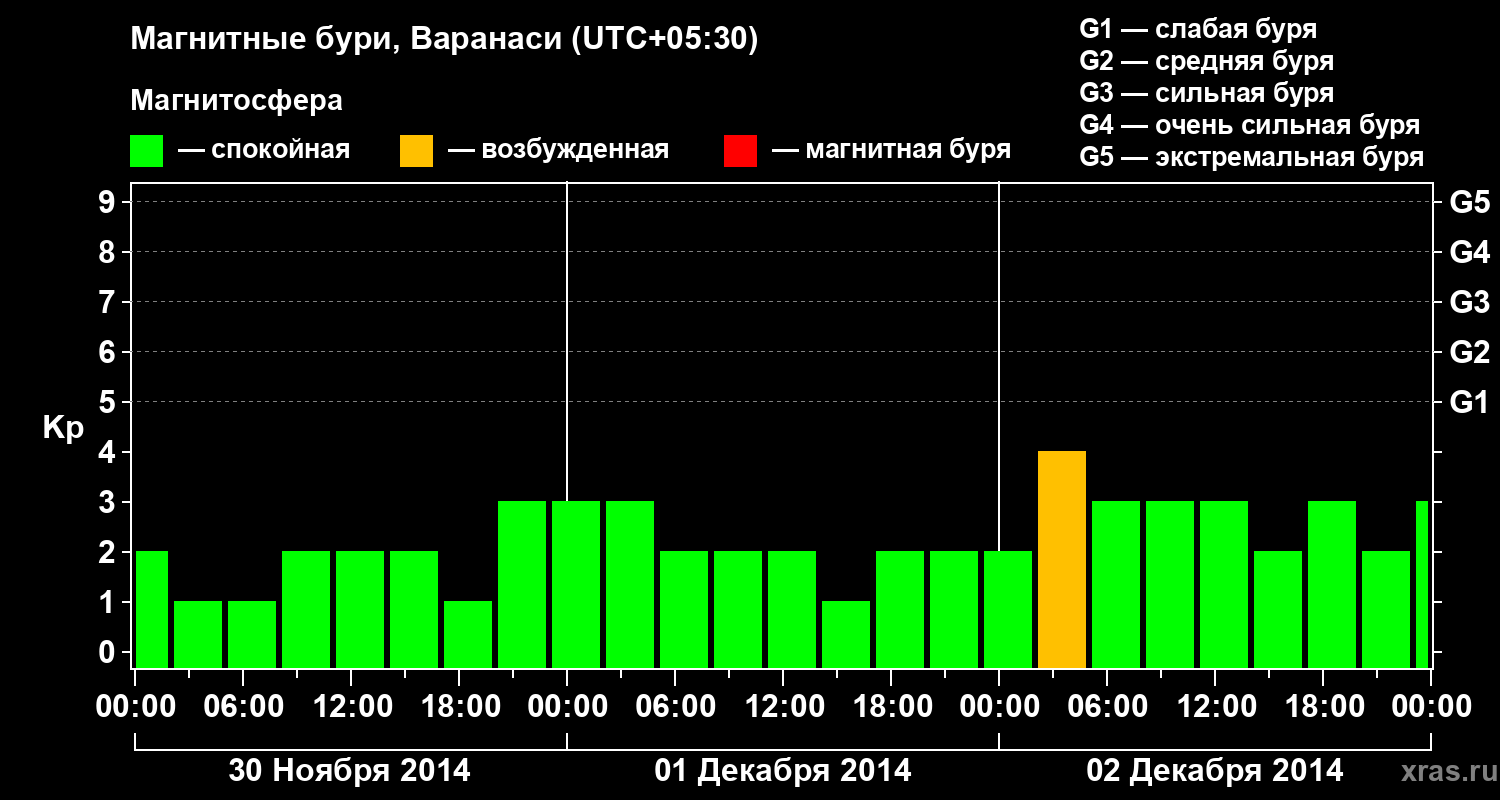Click the '30 Ноября 2014' date label
This screenshot has height=800, width=1500.
click(x=349, y=771)
